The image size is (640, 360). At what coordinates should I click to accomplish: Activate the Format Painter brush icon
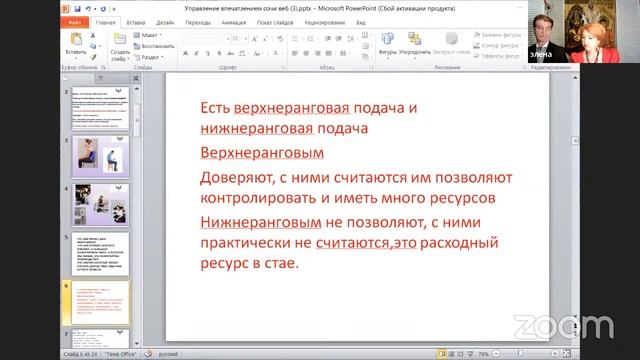(x=93, y=57)
